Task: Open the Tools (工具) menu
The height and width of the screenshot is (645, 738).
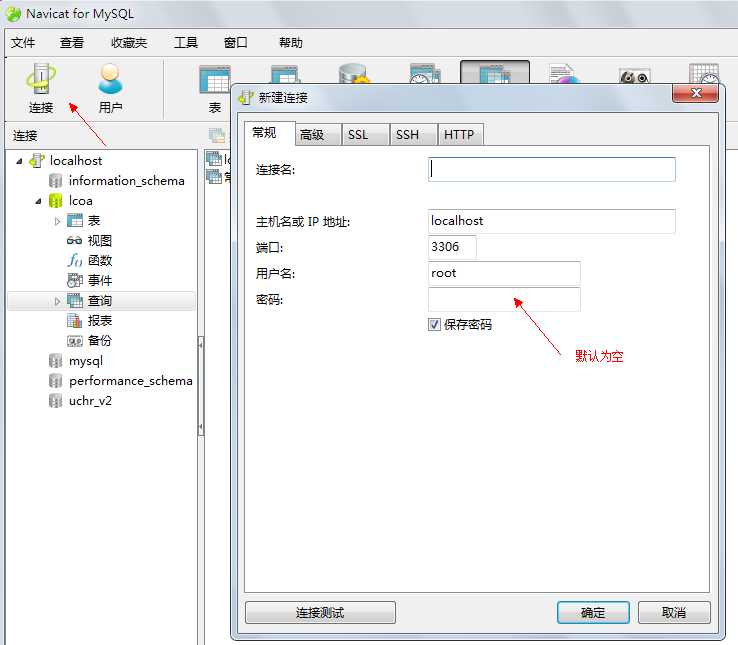Action: pyautogui.click(x=186, y=43)
